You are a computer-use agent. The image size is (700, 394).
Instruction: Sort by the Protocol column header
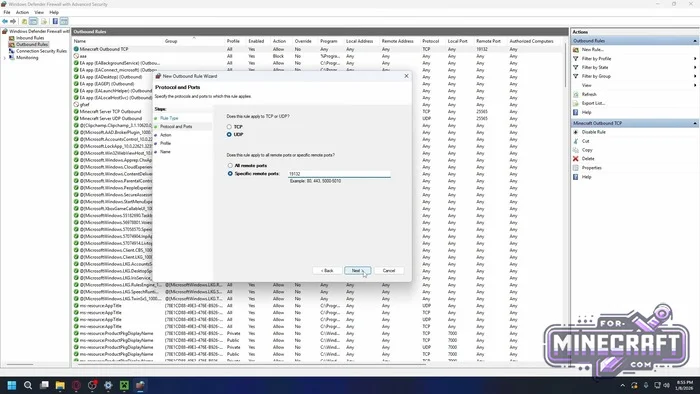[x=431, y=41]
